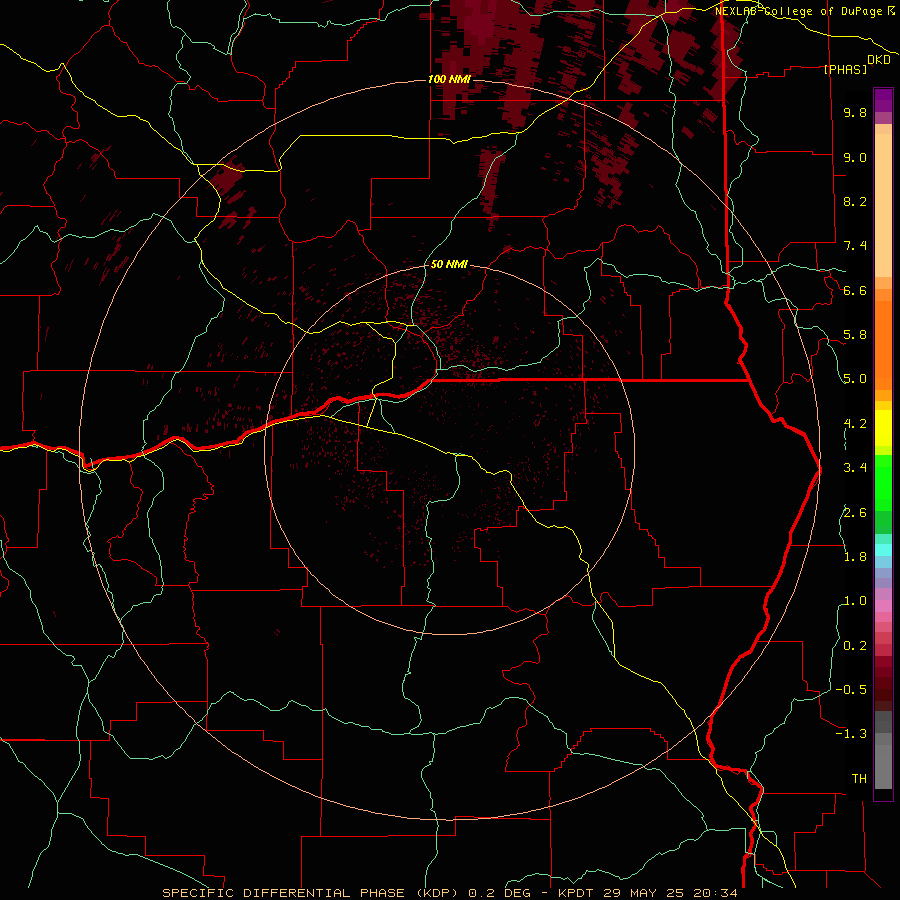Image resolution: width=900 pixels, height=900 pixels.
Task: Click the -1.3 scale label
Action: point(851,734)
